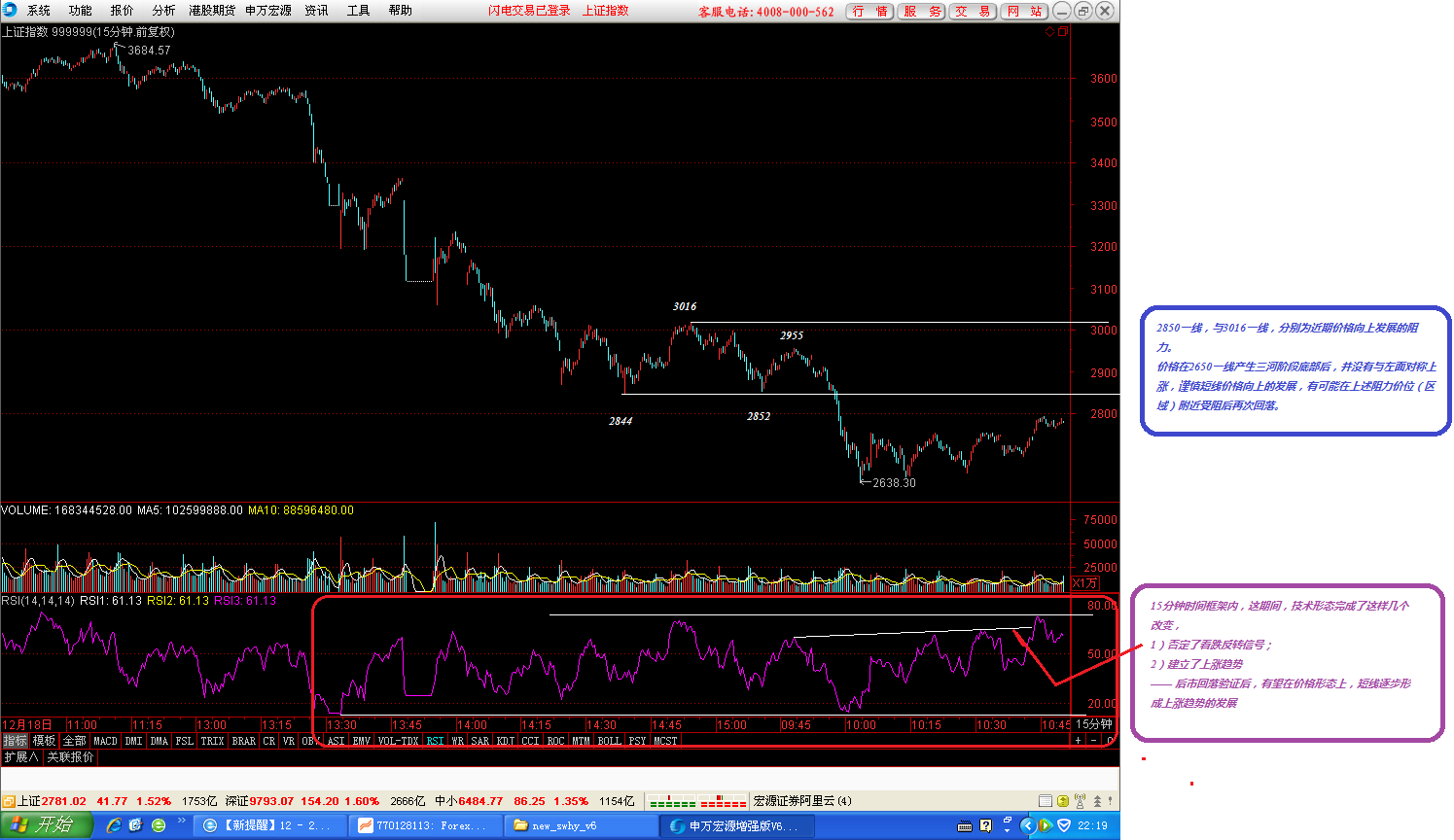Click the 网站 button
The height and width of the screenshot is (840, 1454).
coord(1025,11)
